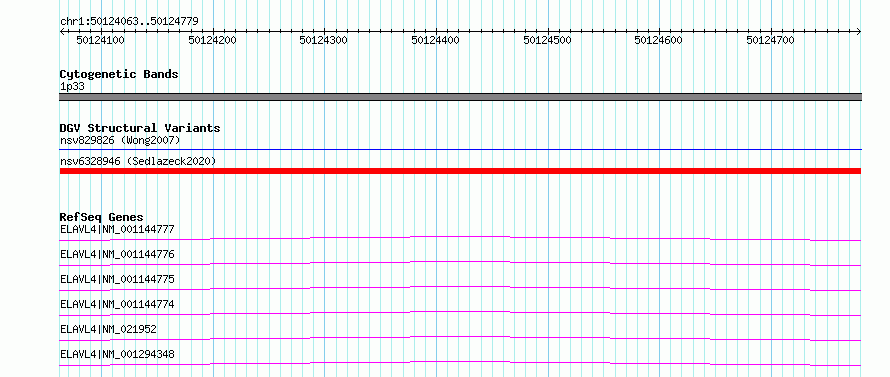The width and height of the screenshot is (890, 377).
Task: Click the gray 1p33 cytogenetic band bar
Action: 460,97
